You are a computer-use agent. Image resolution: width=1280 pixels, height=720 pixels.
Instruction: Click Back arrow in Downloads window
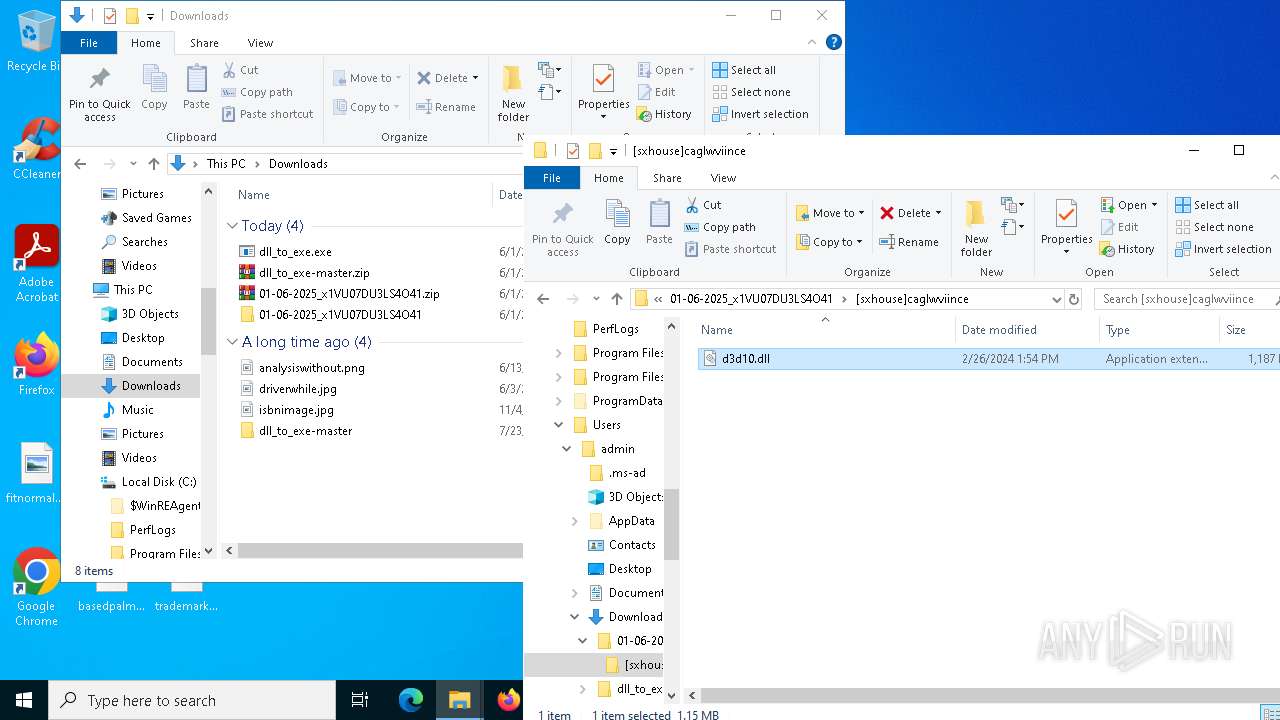[x=81, y=164]
